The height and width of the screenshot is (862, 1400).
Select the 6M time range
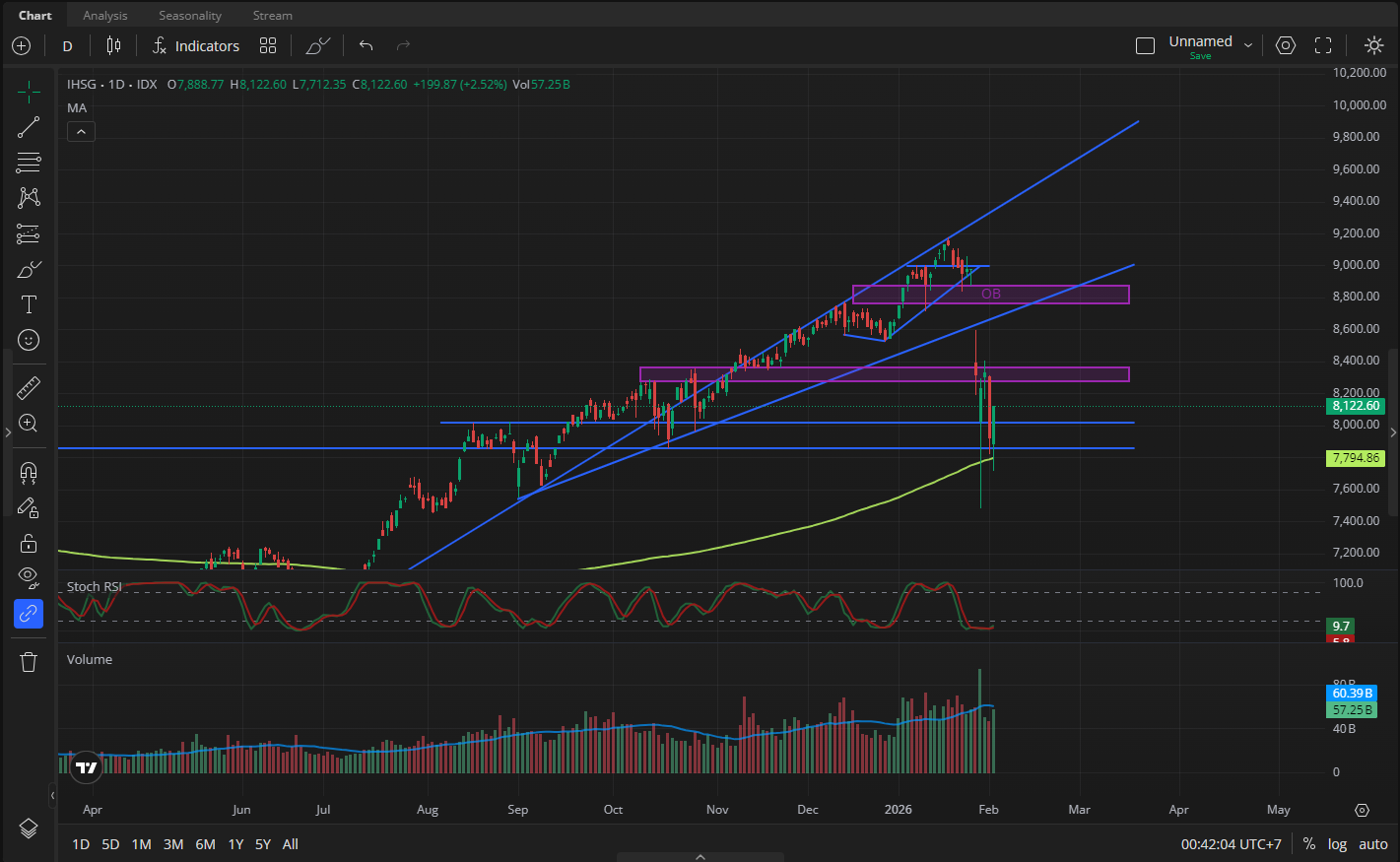tap(205, 844)
